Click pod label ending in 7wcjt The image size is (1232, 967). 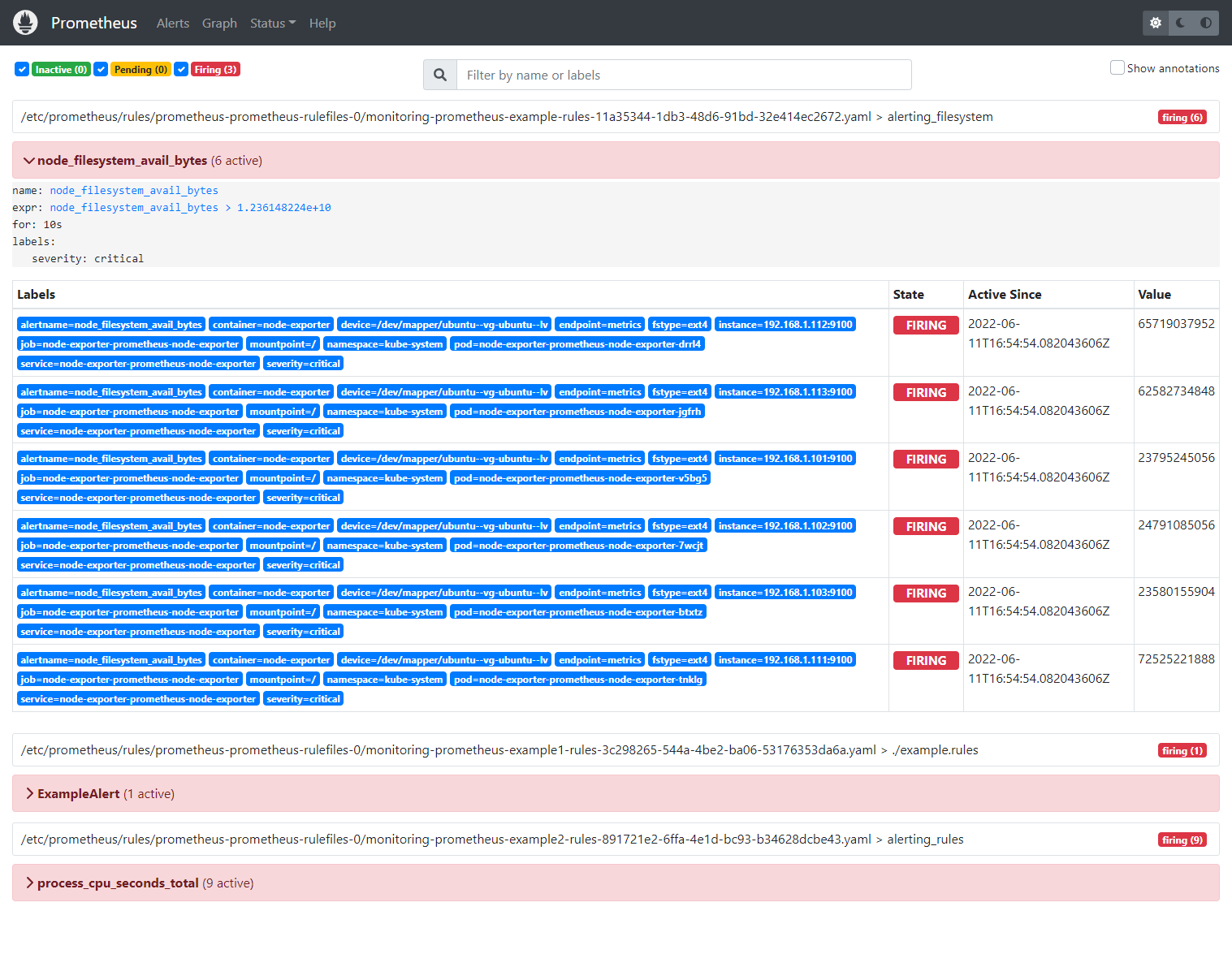(x=579, y=545)
